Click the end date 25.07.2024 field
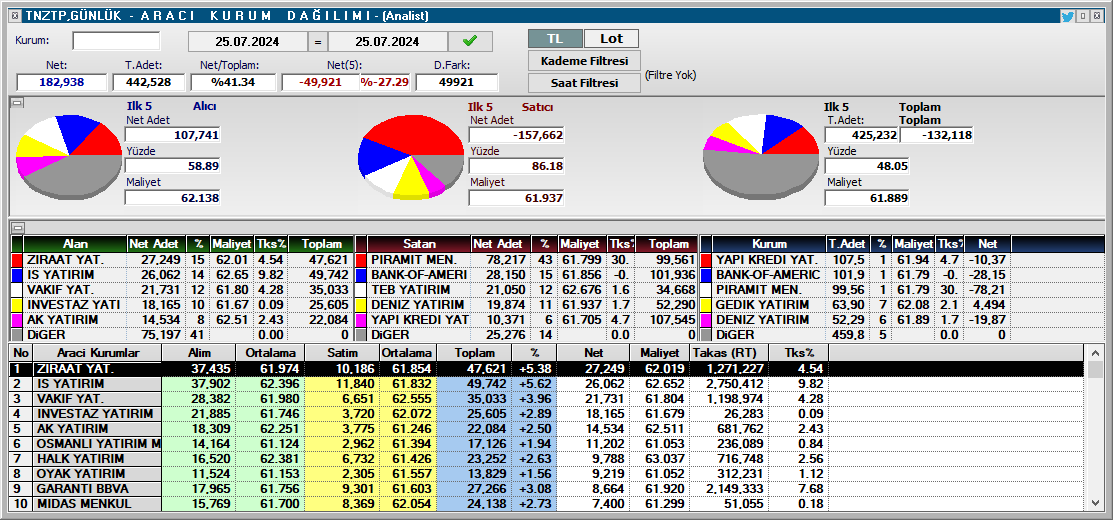 (x=388, y=42)
